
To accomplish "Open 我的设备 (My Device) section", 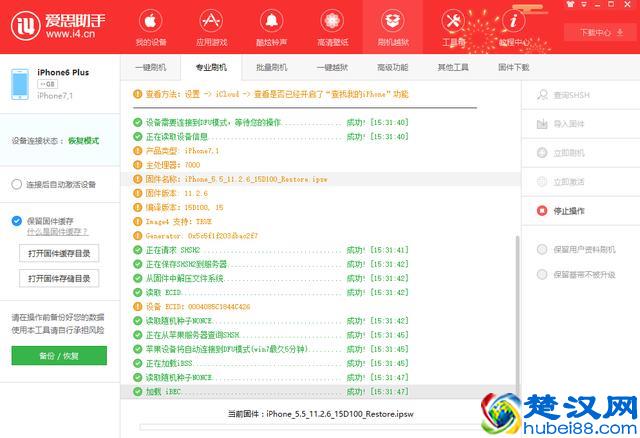I will click(151, 27).
